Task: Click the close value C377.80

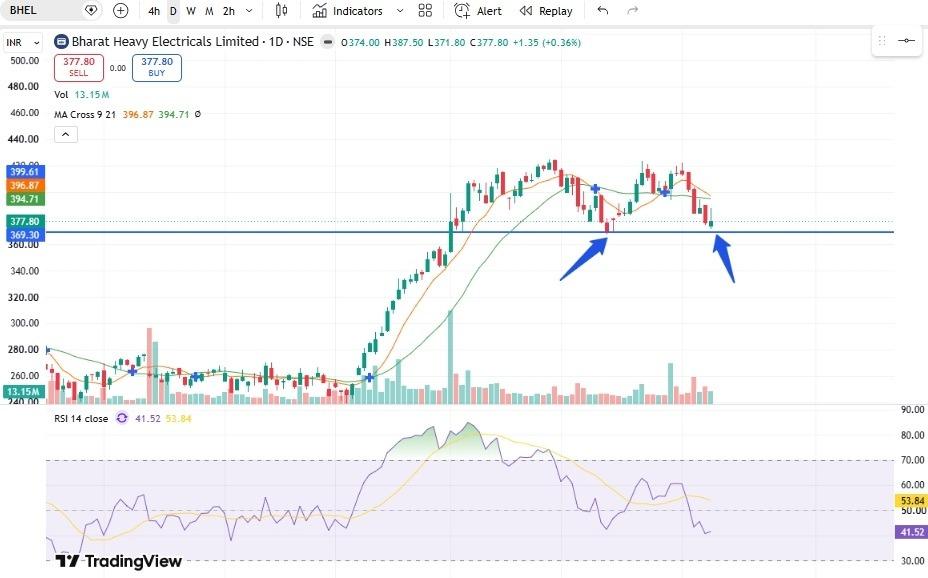Action: click(489, 43)
